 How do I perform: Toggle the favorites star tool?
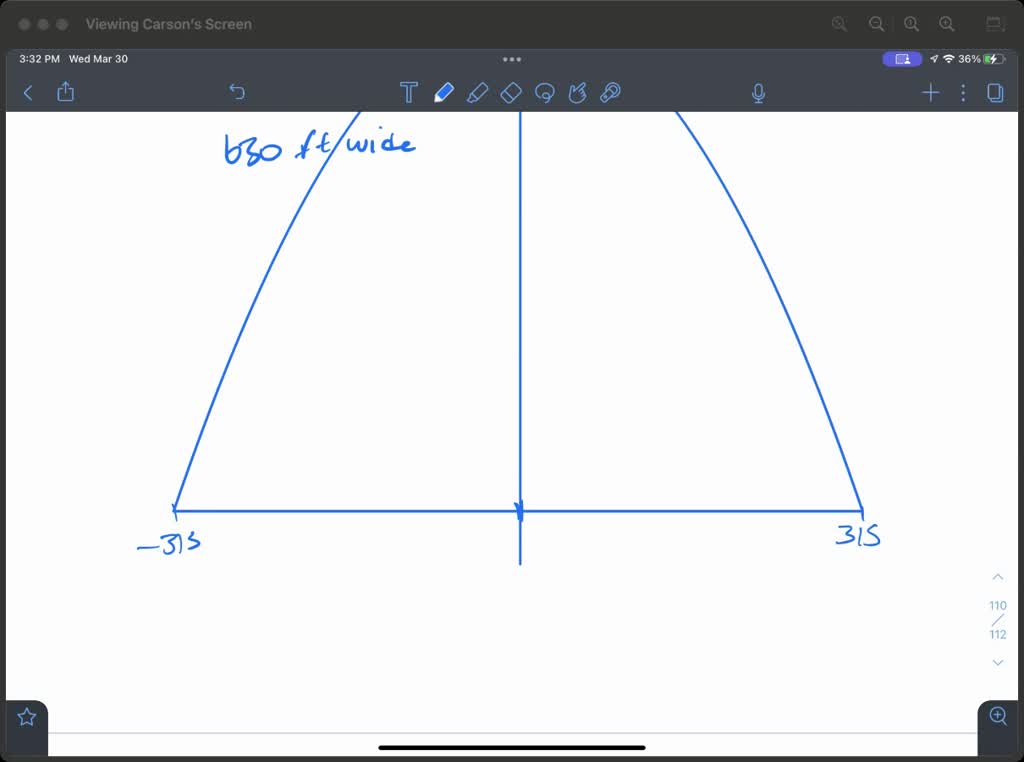coord(25,715)
